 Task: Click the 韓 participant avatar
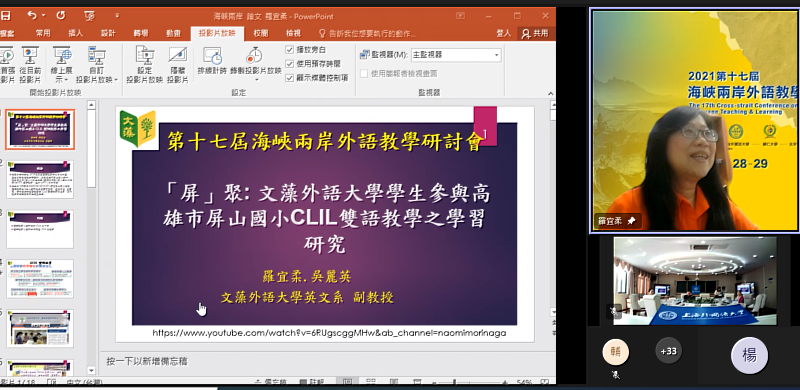point(616,352)
